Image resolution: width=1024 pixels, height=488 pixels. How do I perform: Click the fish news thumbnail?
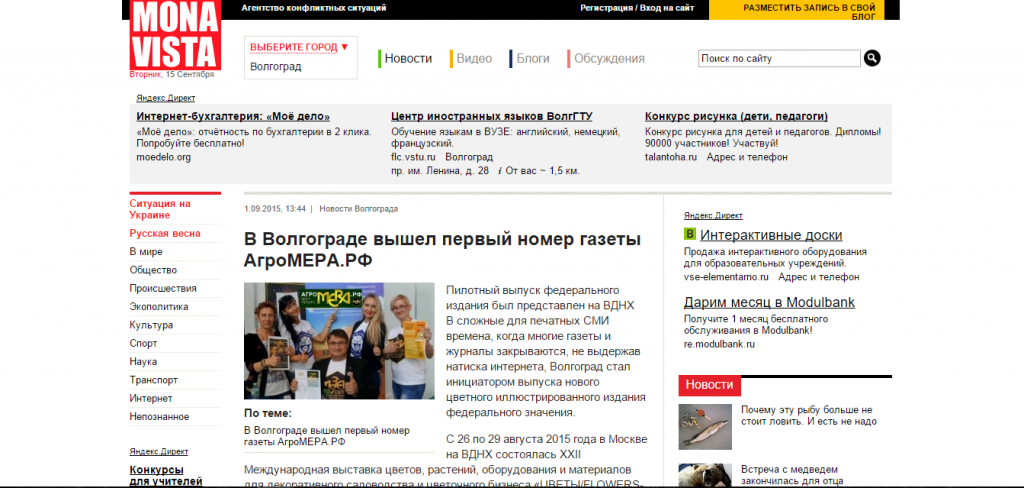[x=705, y=427]
